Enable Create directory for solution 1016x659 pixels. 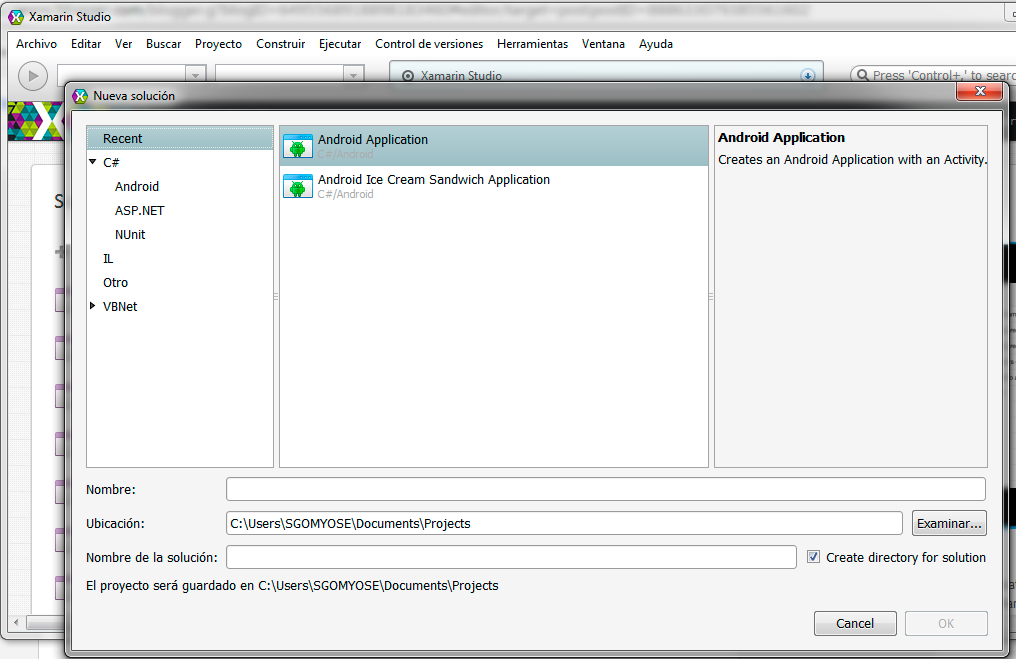[814, 557]
